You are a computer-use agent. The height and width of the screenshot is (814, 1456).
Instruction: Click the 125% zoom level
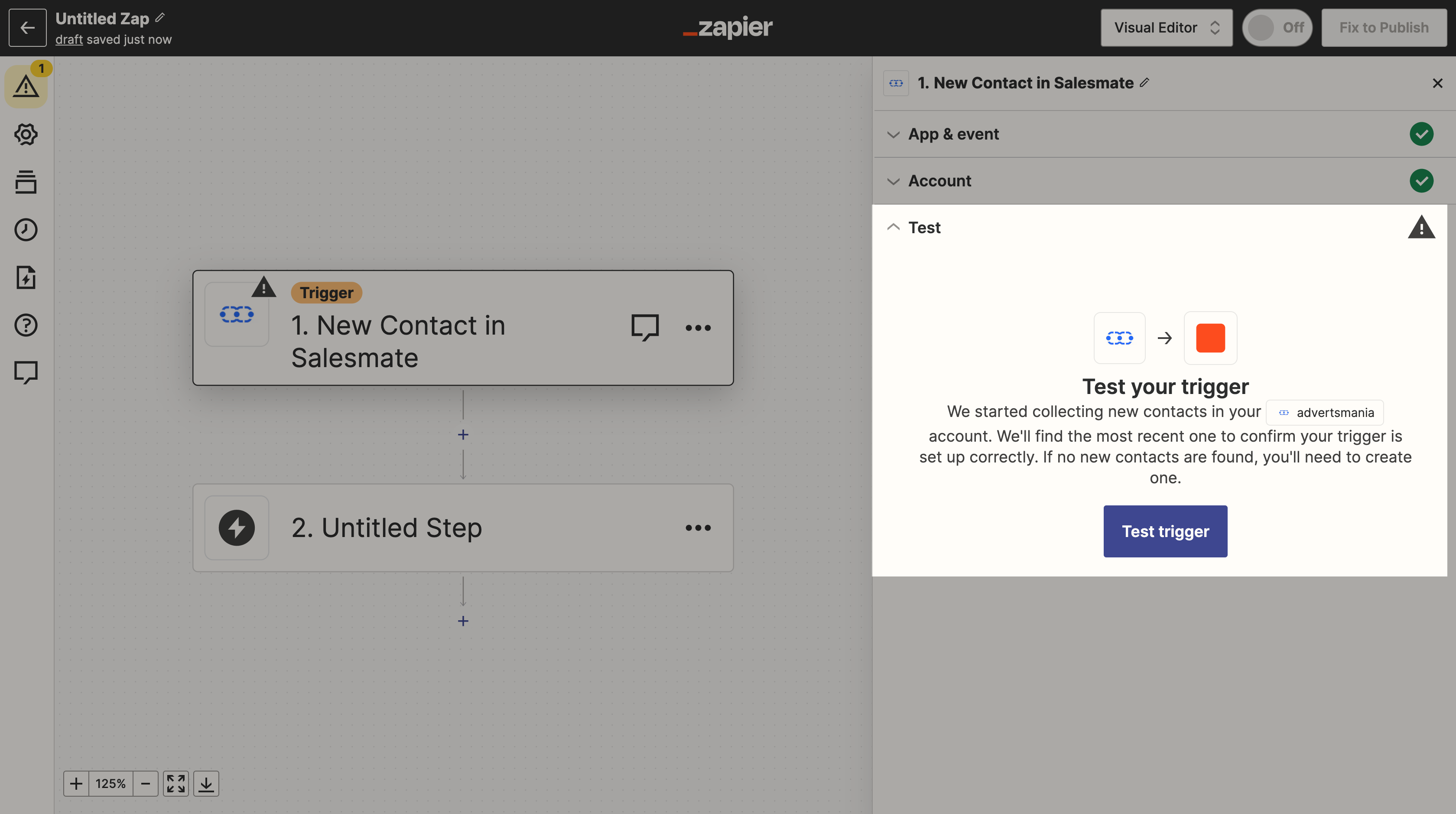tap(111, 784)
